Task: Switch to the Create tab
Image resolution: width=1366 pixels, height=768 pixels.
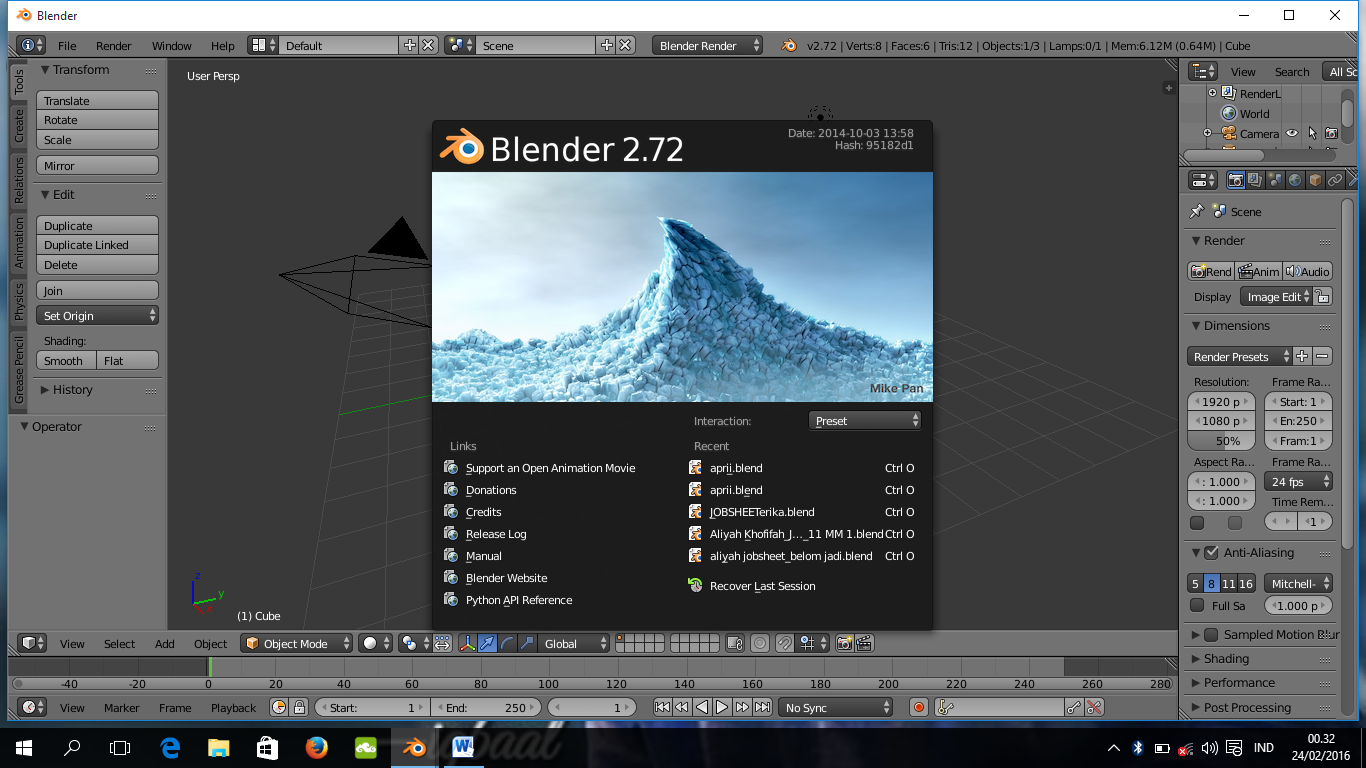Action: pos(19,126)
